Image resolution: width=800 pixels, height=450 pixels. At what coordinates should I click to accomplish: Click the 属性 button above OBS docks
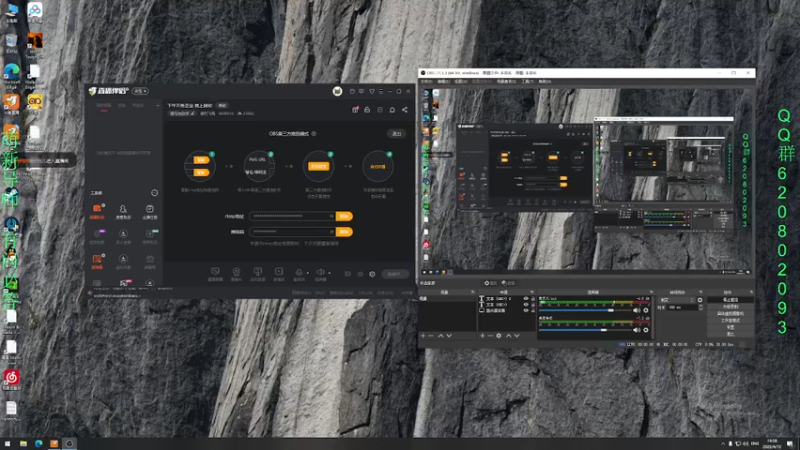tap(491, 283)
